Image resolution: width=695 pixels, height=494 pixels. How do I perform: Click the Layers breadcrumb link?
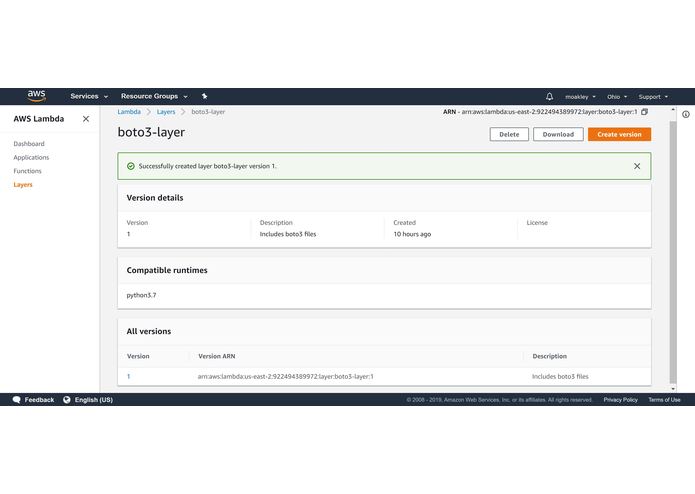tap(166, 112)
